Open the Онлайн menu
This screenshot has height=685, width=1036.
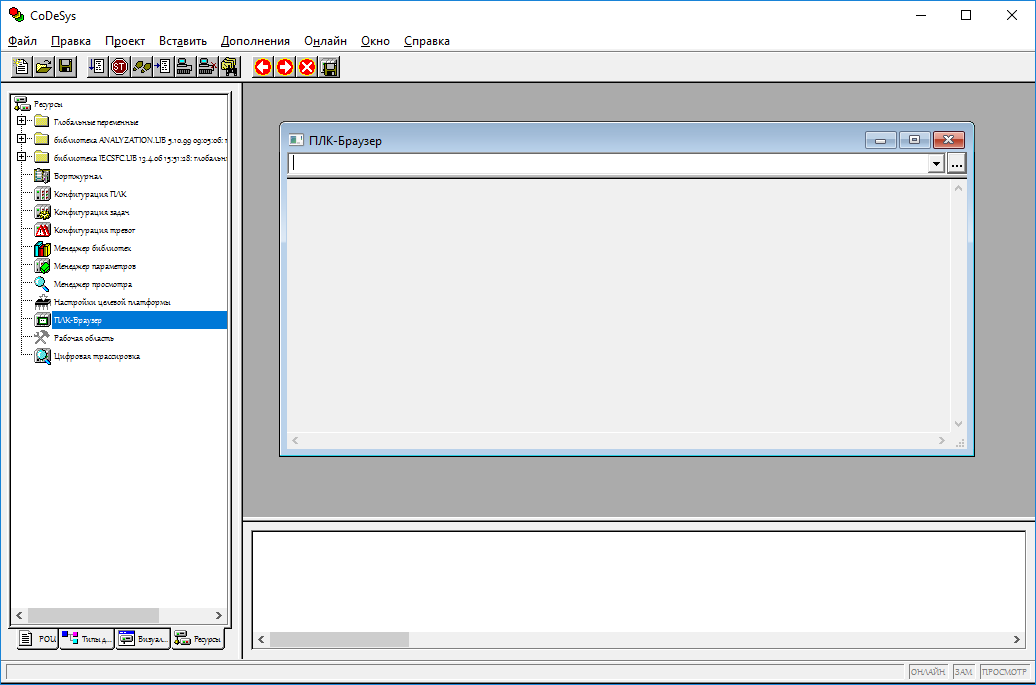click(326, 41)
